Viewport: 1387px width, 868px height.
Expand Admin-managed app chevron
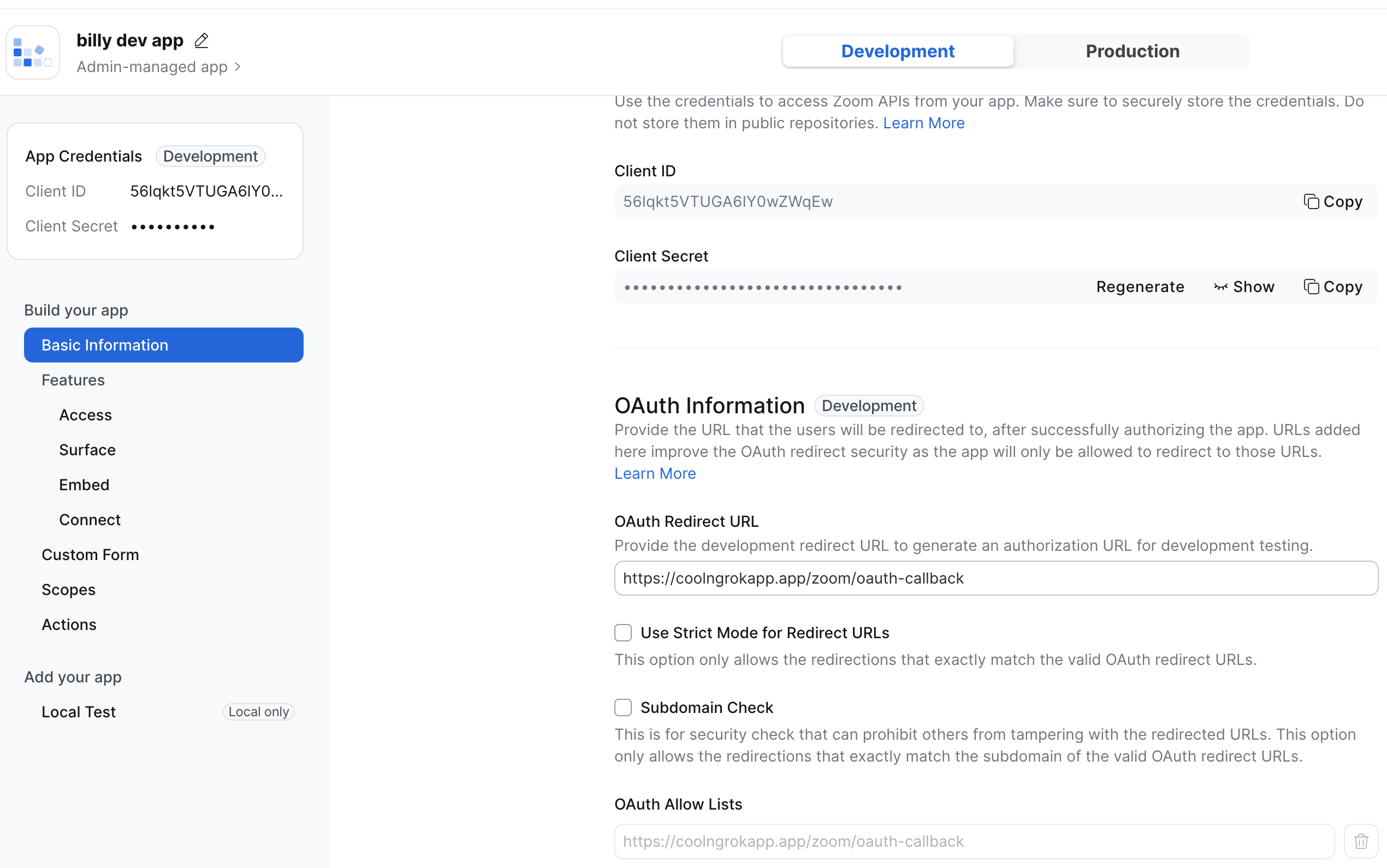[238, 67]
